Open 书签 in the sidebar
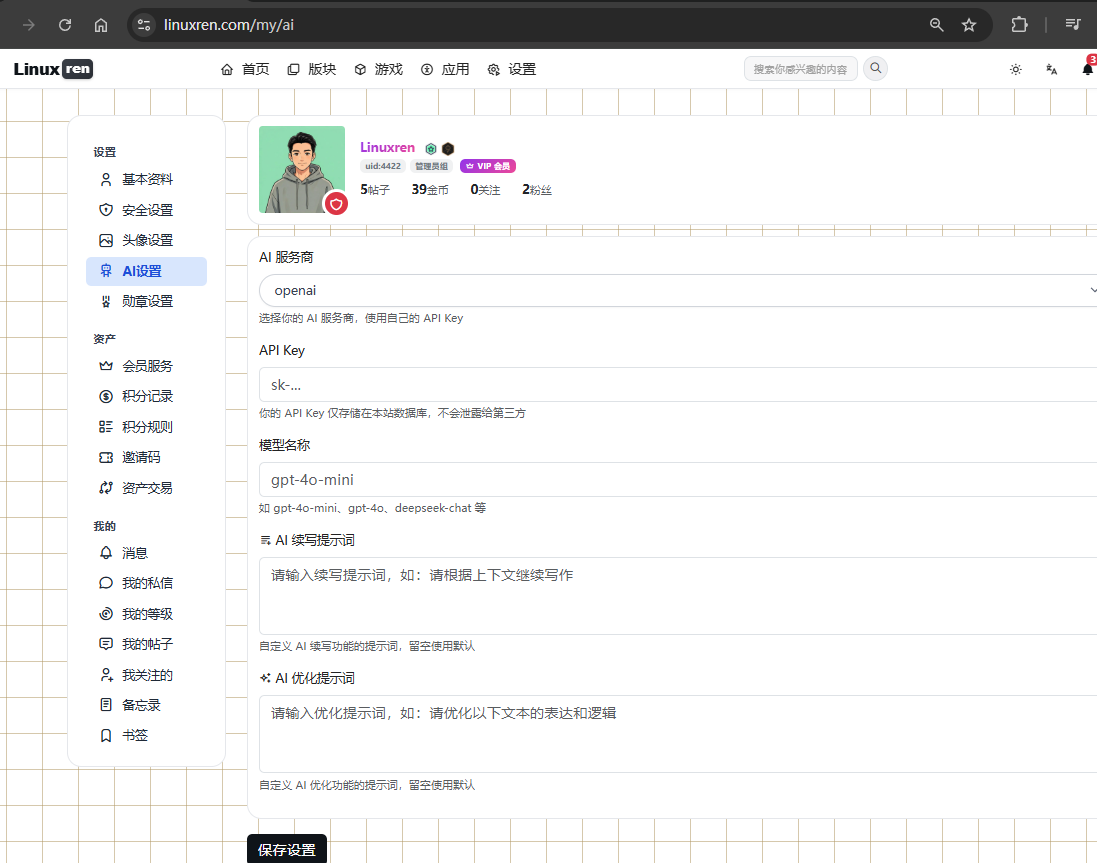The image size is (1097, 863). (146, 736)
